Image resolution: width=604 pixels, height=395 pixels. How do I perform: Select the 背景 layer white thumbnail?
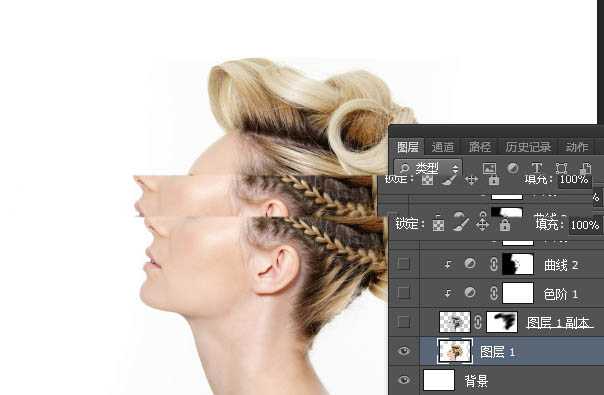(x=439, y=380)
